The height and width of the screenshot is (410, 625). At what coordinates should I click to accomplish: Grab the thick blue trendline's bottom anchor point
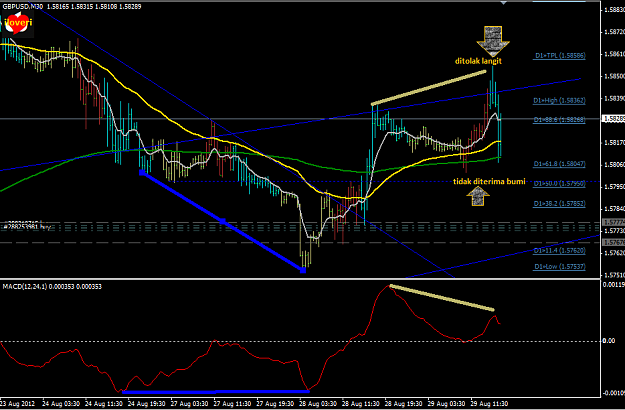(303, 271)
